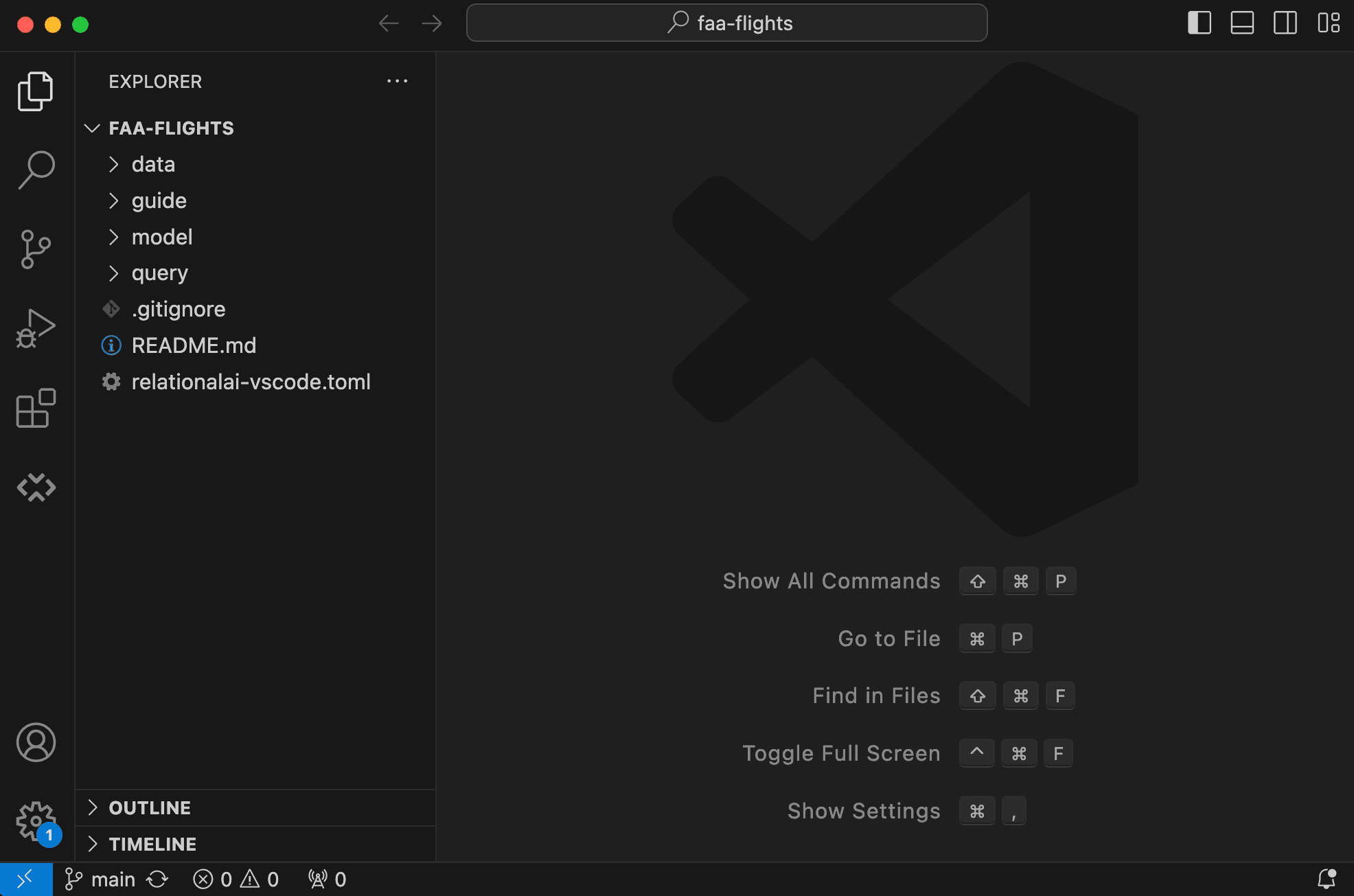
Task: Click the main branch indicator
Action: click(100, 880)
